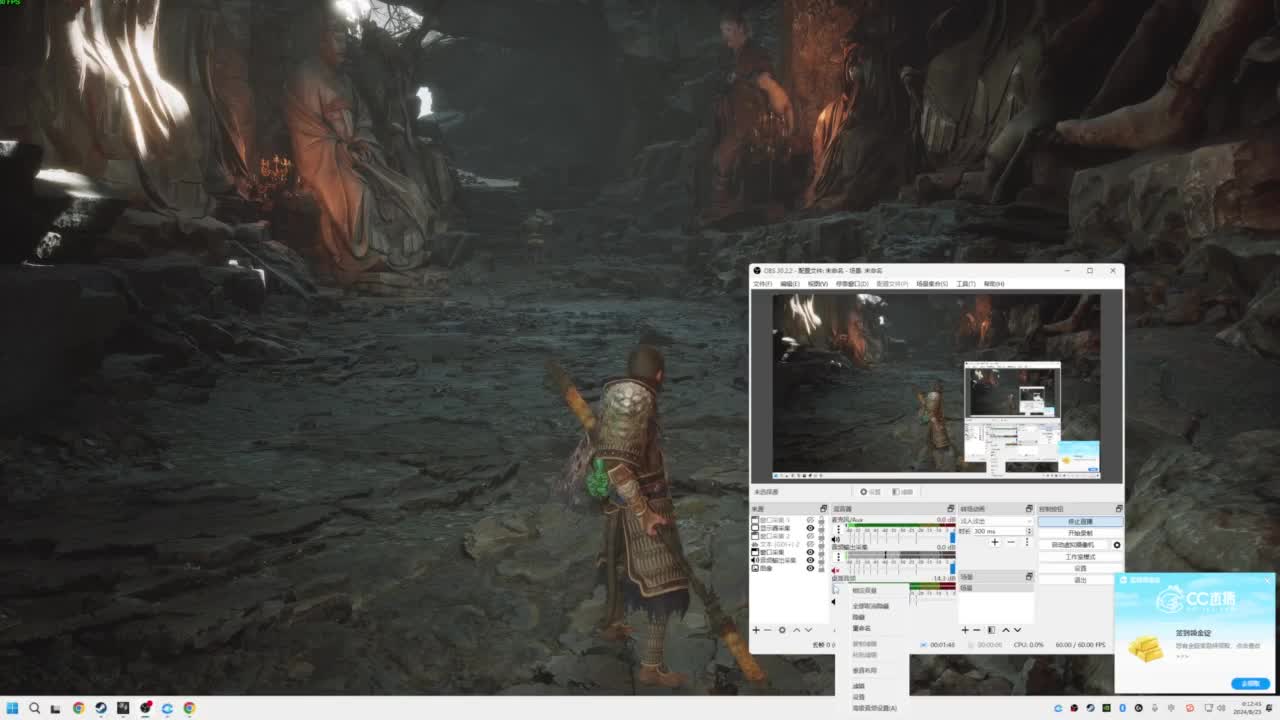The height and width of the screenshot is (720, 1280).
Task: Open the 工具(T) menu
Action: [966, 284]
